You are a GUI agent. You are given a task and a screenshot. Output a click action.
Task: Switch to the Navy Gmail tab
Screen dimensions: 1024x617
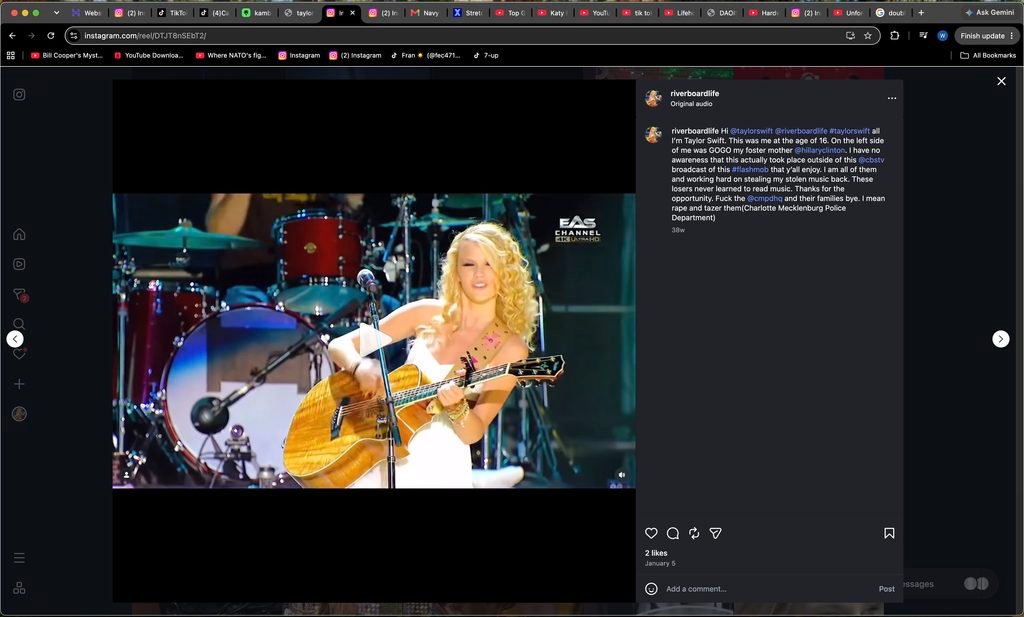tap(425, 12)
